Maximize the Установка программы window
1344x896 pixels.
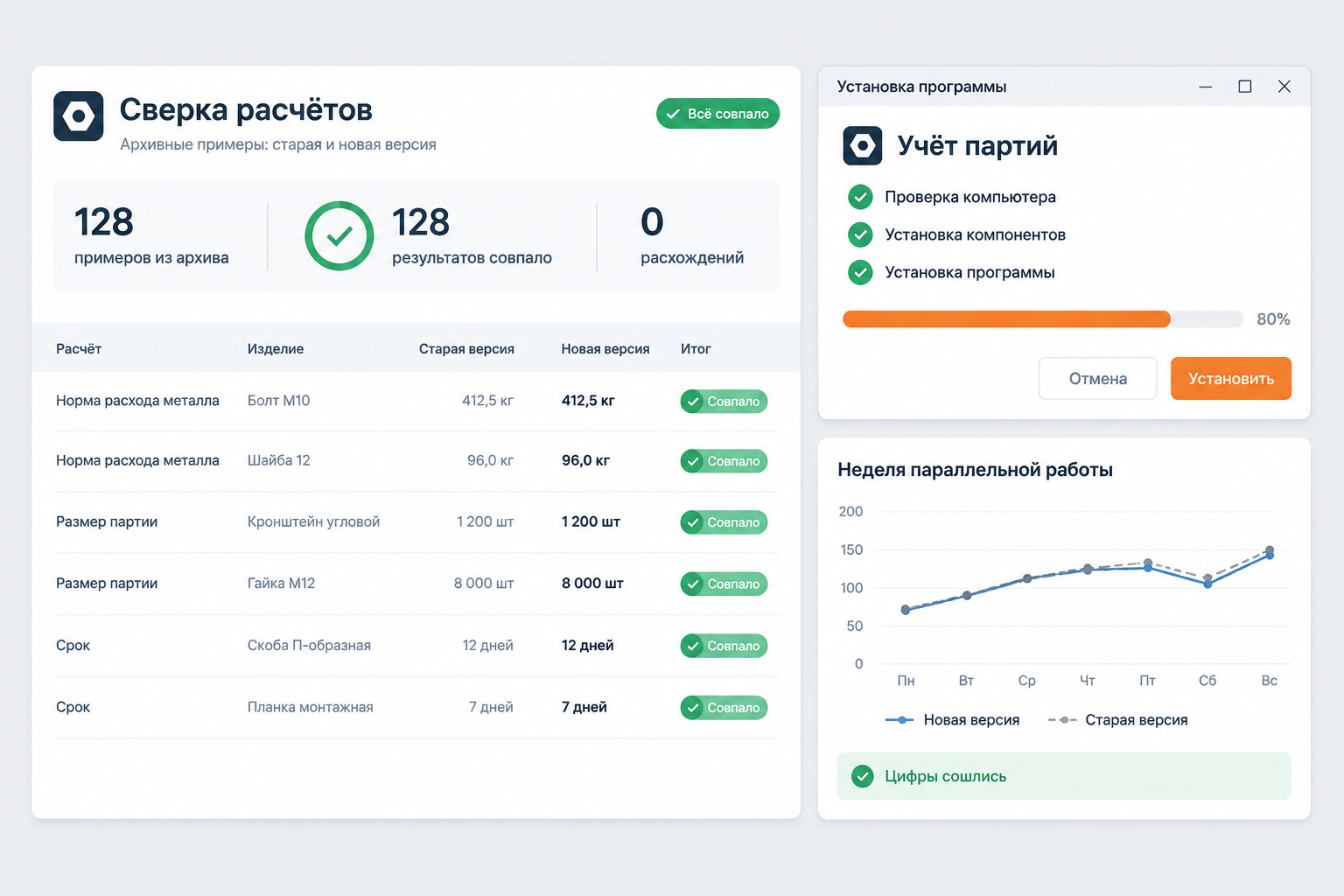[1245, 87]
